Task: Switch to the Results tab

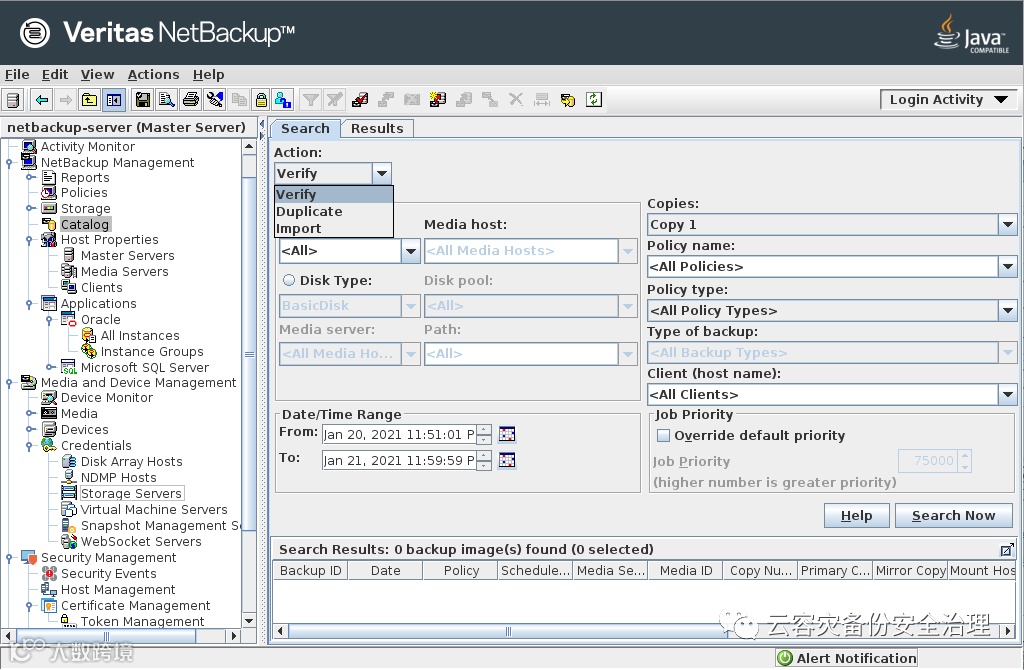Action: [377, 129]
